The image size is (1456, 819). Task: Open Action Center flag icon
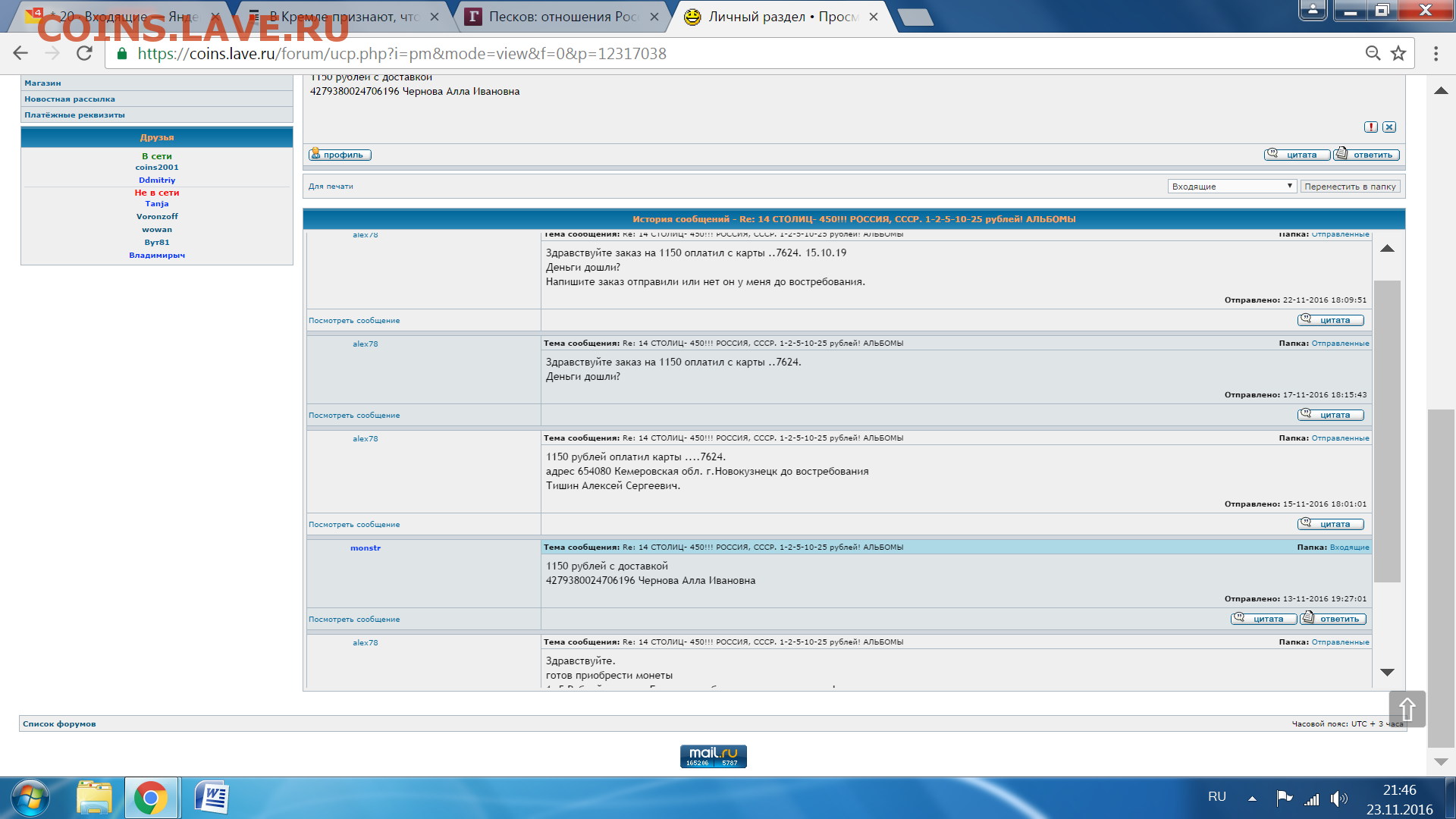point(1284,799)
